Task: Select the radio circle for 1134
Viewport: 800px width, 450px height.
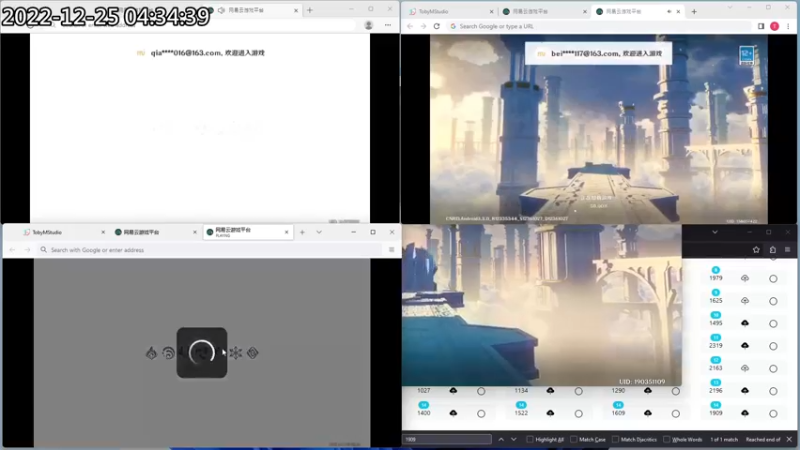Action: click(x=578, y=391)
